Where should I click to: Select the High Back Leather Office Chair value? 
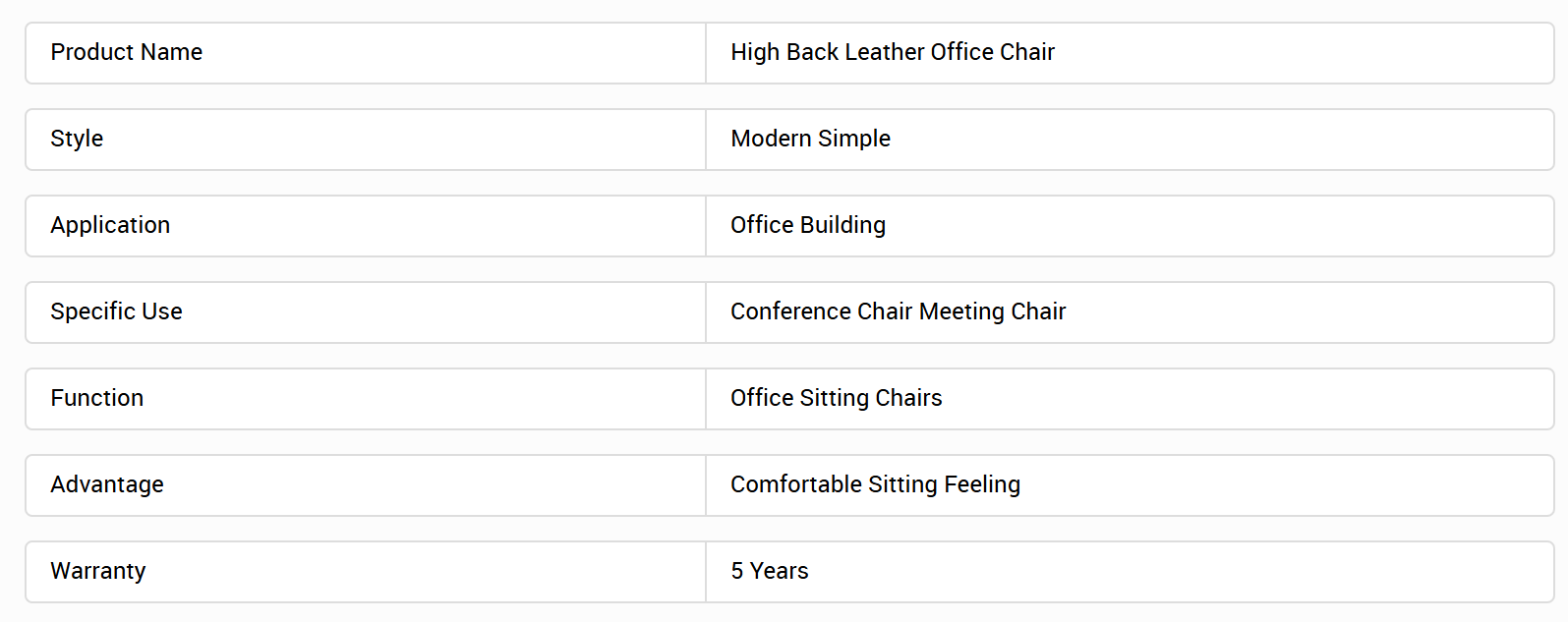(892, 52)
